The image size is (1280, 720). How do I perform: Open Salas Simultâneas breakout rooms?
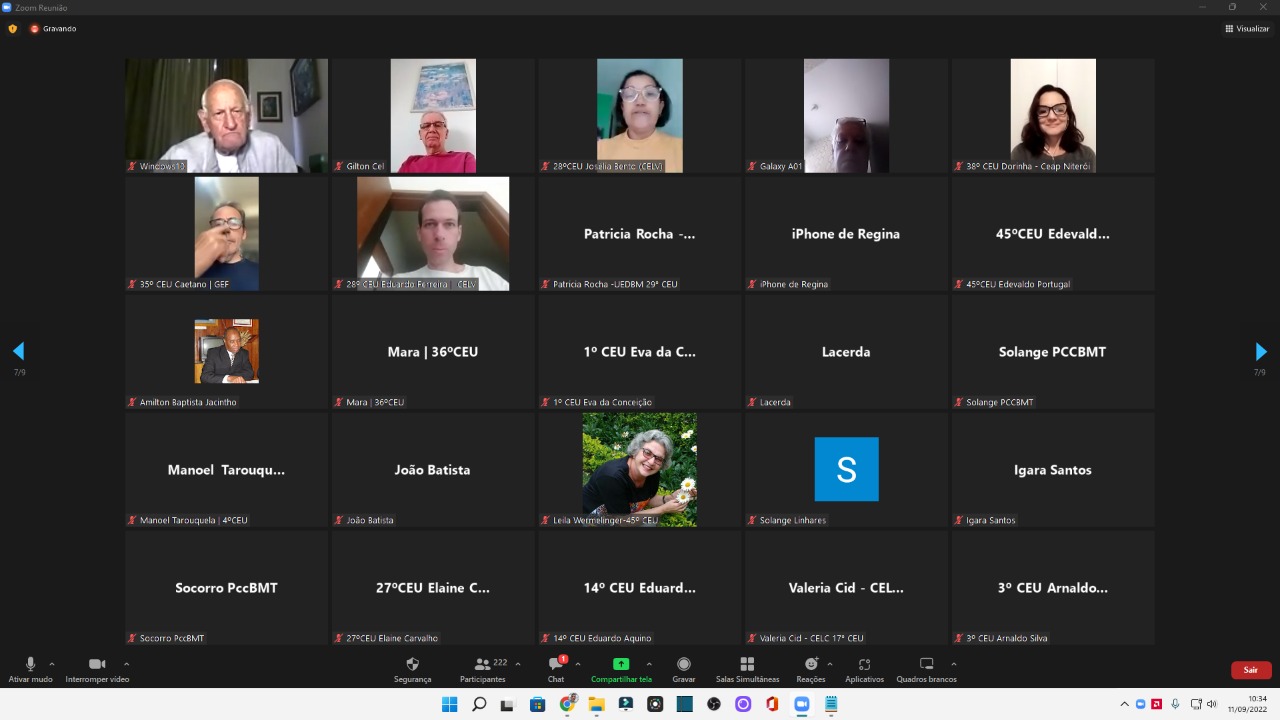(x=747, y=669)
